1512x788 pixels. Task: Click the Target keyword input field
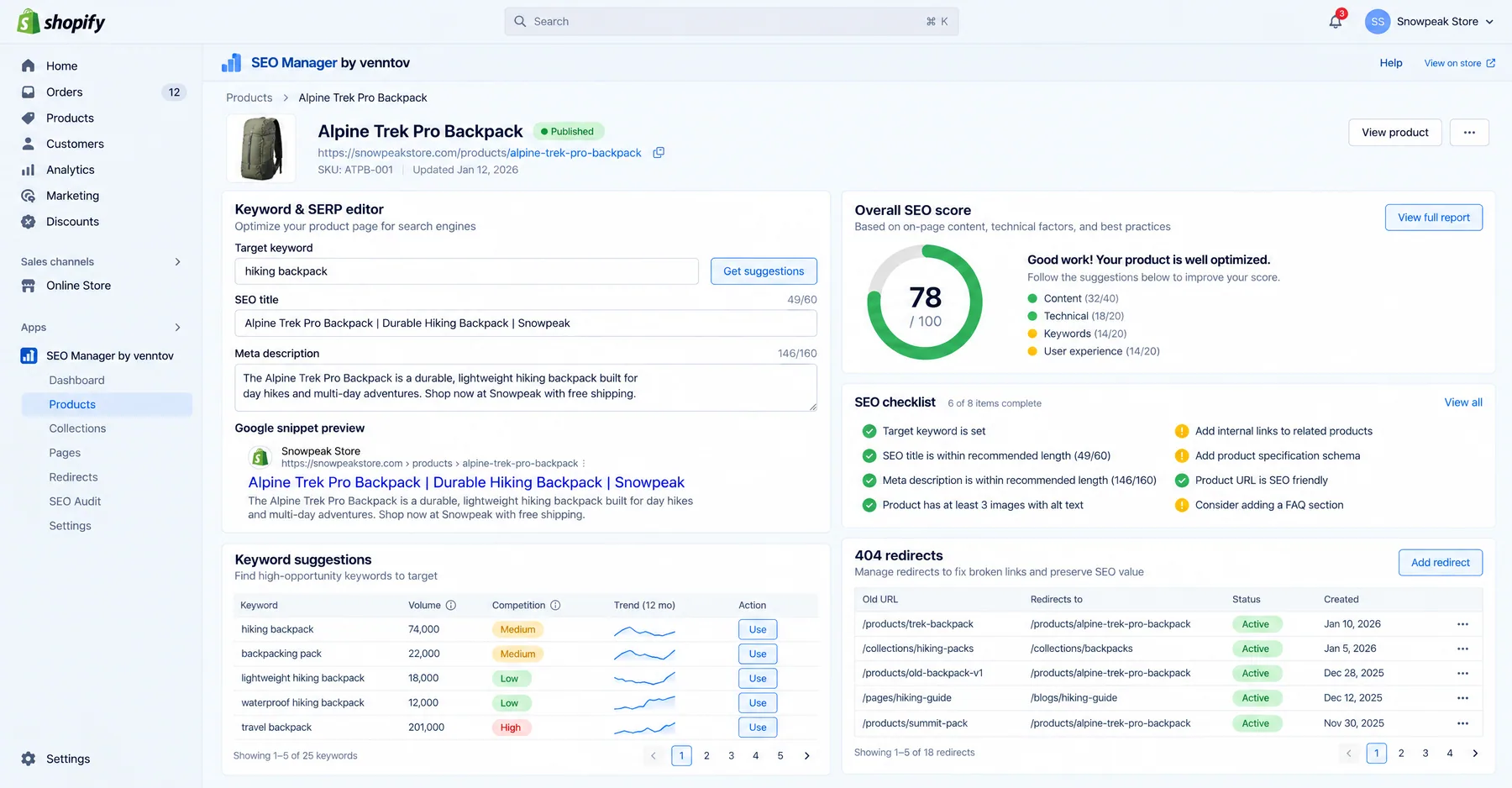coord(466,271)
